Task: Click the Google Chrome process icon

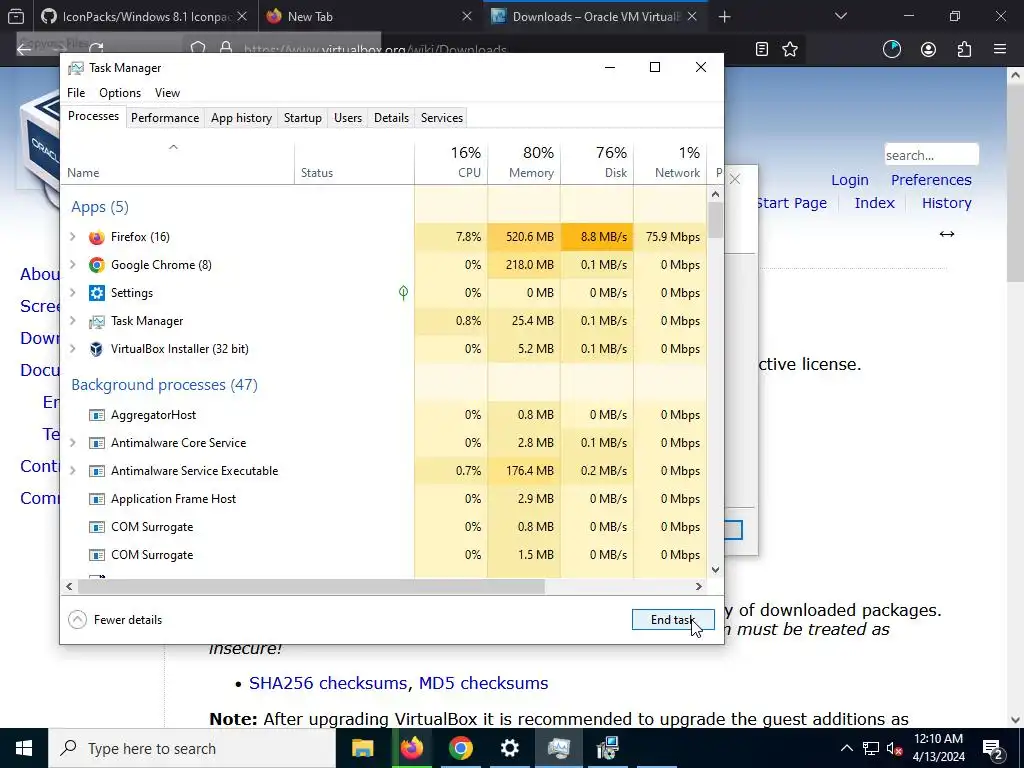Action: coord(97,265)
